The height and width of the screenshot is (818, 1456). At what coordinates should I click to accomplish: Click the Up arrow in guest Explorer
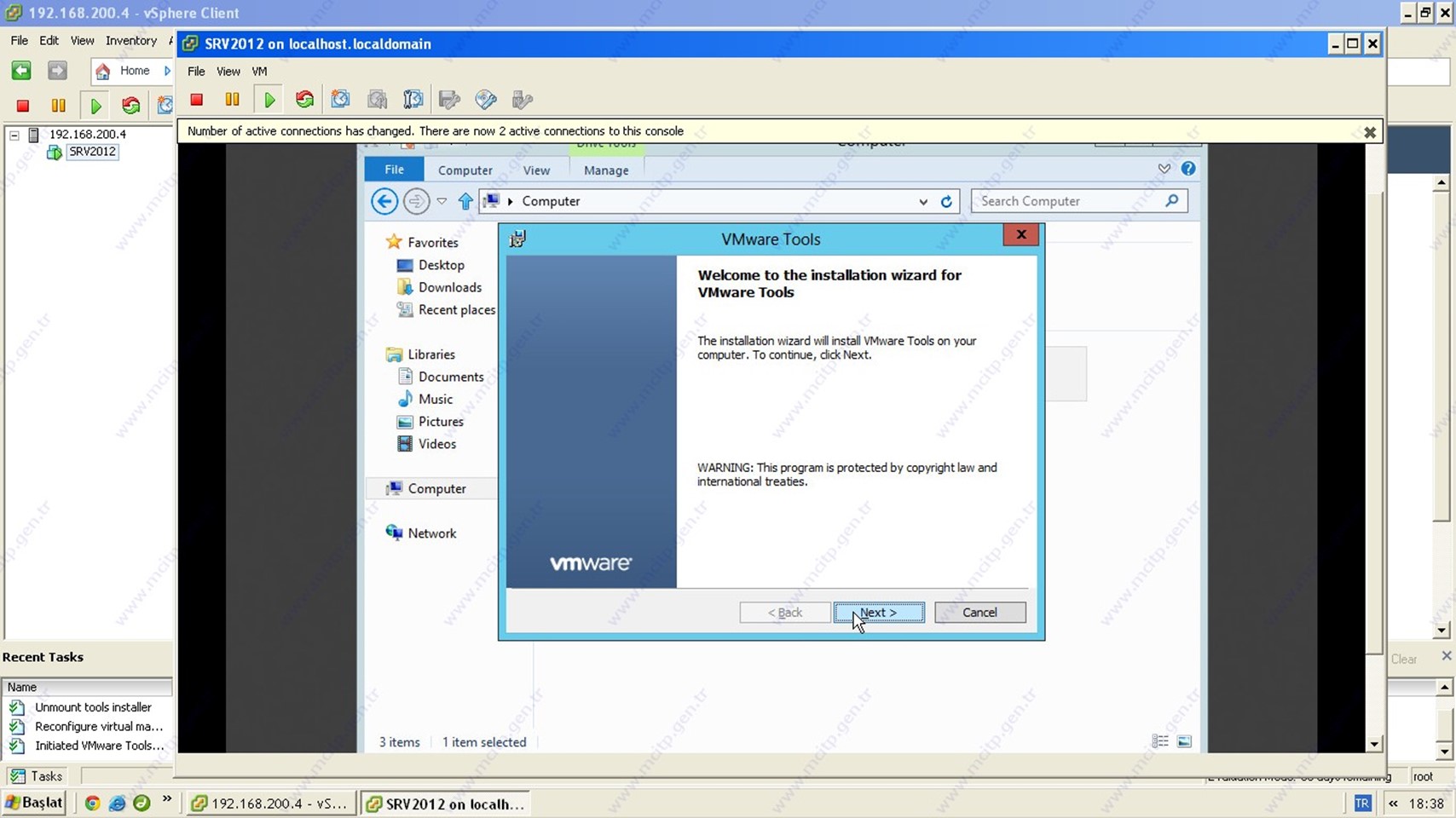coord(465,201)
